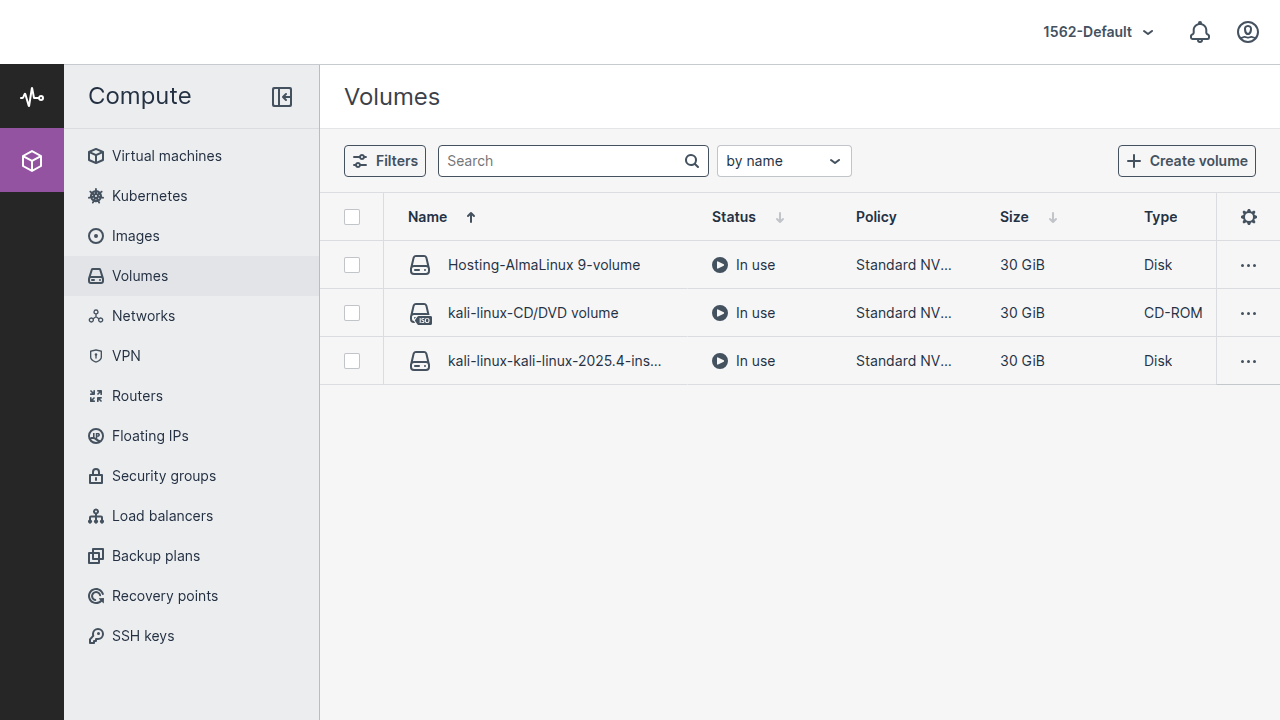This screenshot has width=1280, height=720.
Task: Collapse the Compute sidebar panel
Action: tap(282, 96)
